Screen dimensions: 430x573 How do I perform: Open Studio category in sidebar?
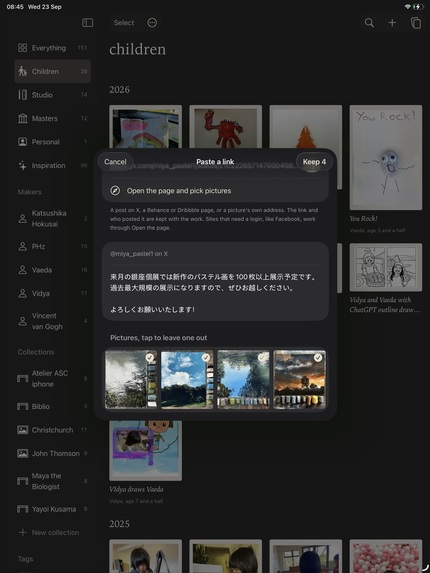coord(52,95)
